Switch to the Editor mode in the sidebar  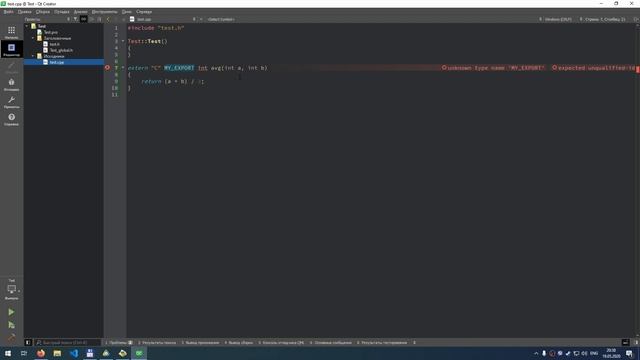(11, 49)
